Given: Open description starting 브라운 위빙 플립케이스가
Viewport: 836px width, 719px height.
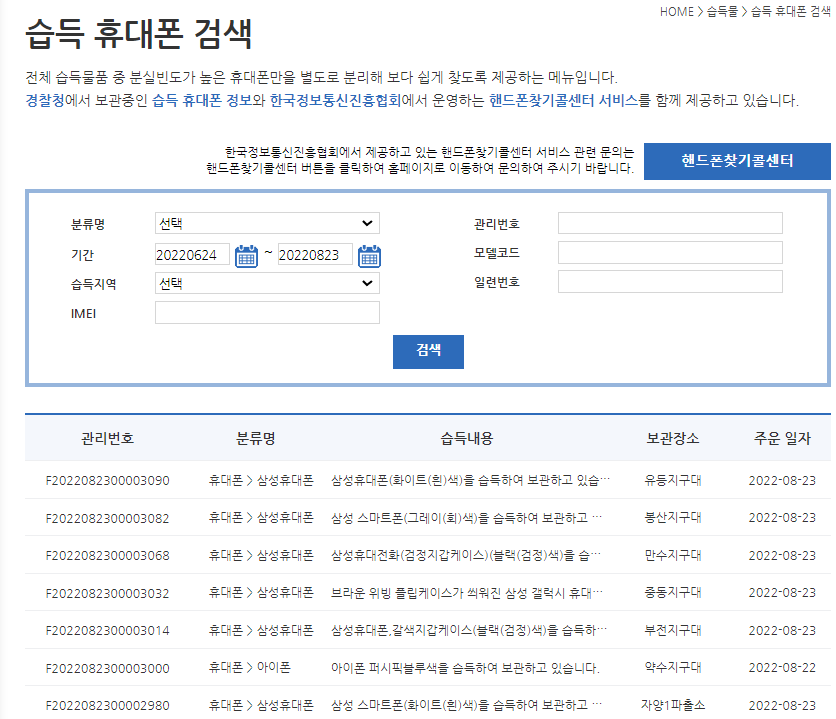Looking at the screenshot, I should [x=467, y=593].
